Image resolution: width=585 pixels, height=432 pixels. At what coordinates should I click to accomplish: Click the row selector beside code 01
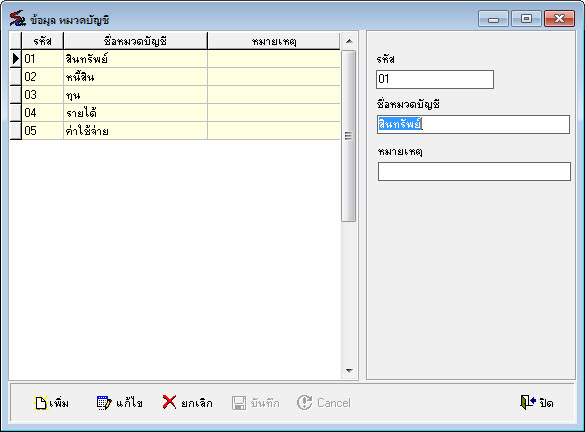[x=16, y=59]
